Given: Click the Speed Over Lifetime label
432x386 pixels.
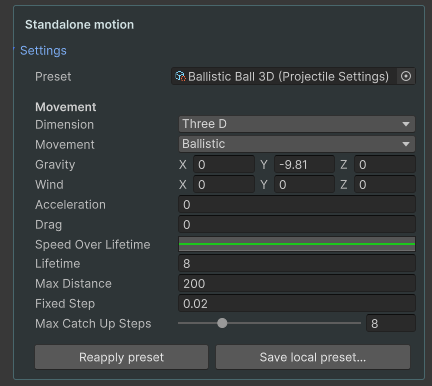Looking at the screenshot, I should (93, 245).
